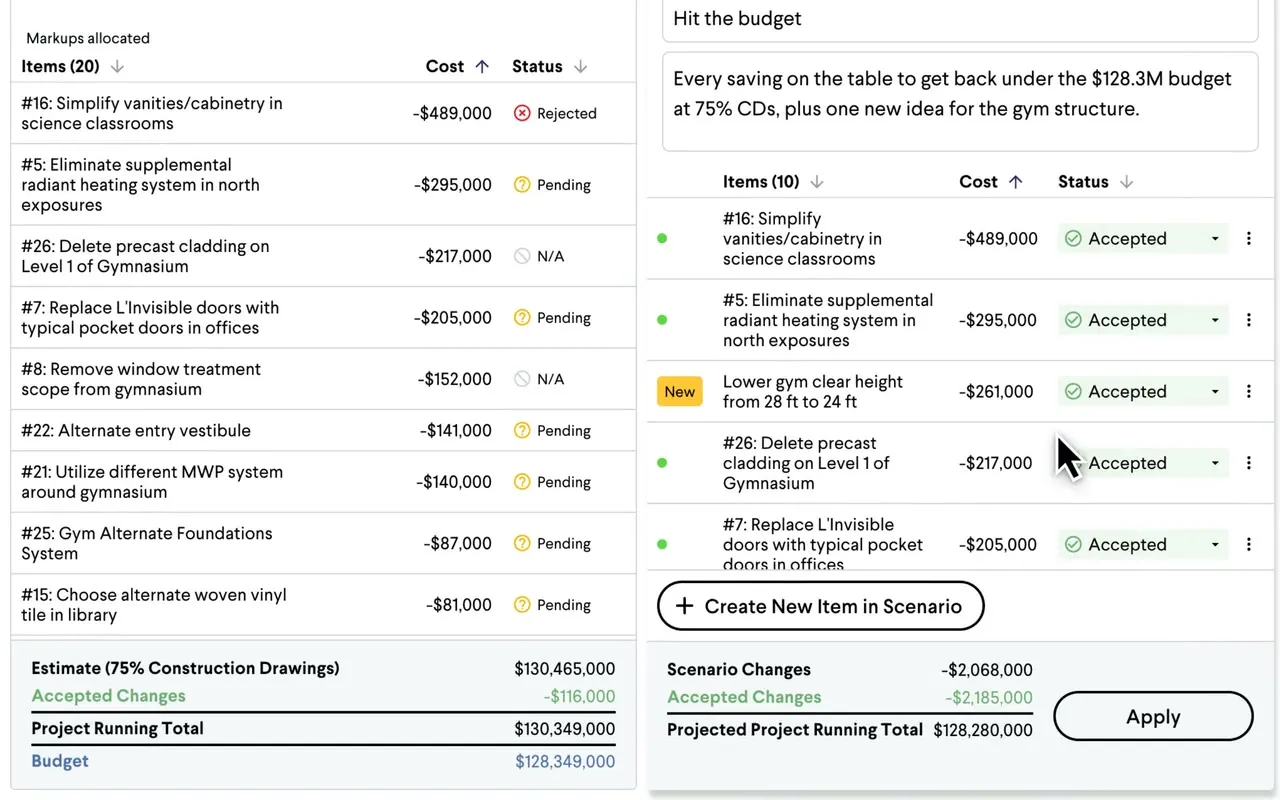Viewport: 1280px width, 800px height.
Task: Click the 'Markups allocated' label
Action: point(88,38)
